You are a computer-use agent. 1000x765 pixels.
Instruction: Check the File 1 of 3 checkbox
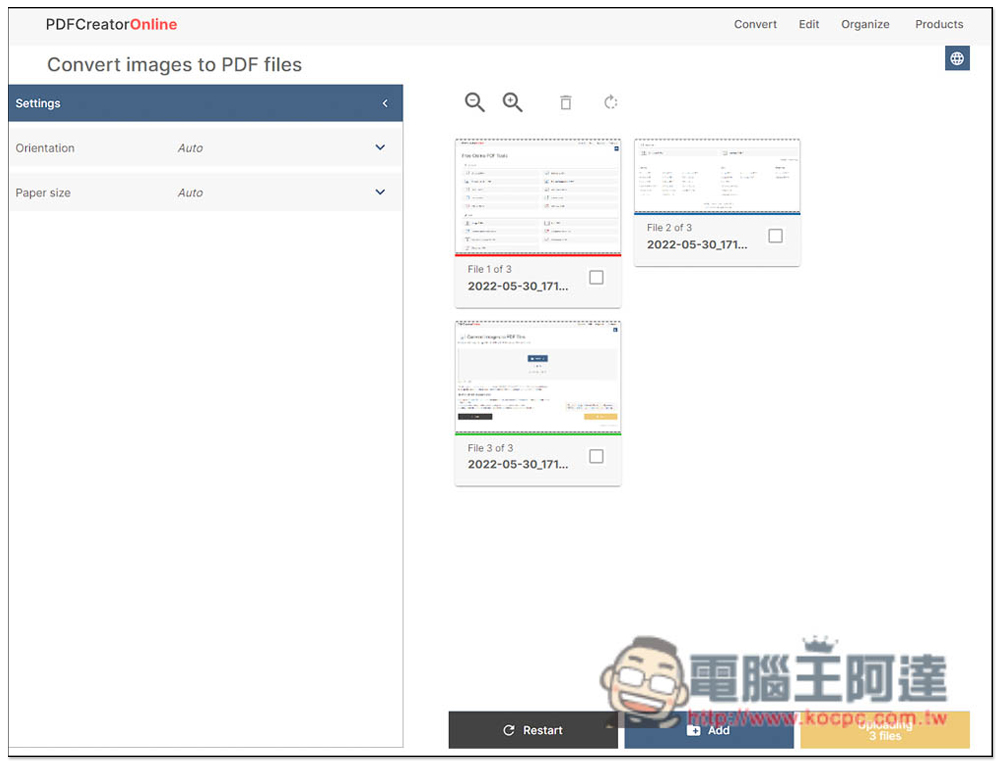click(596, 277)
